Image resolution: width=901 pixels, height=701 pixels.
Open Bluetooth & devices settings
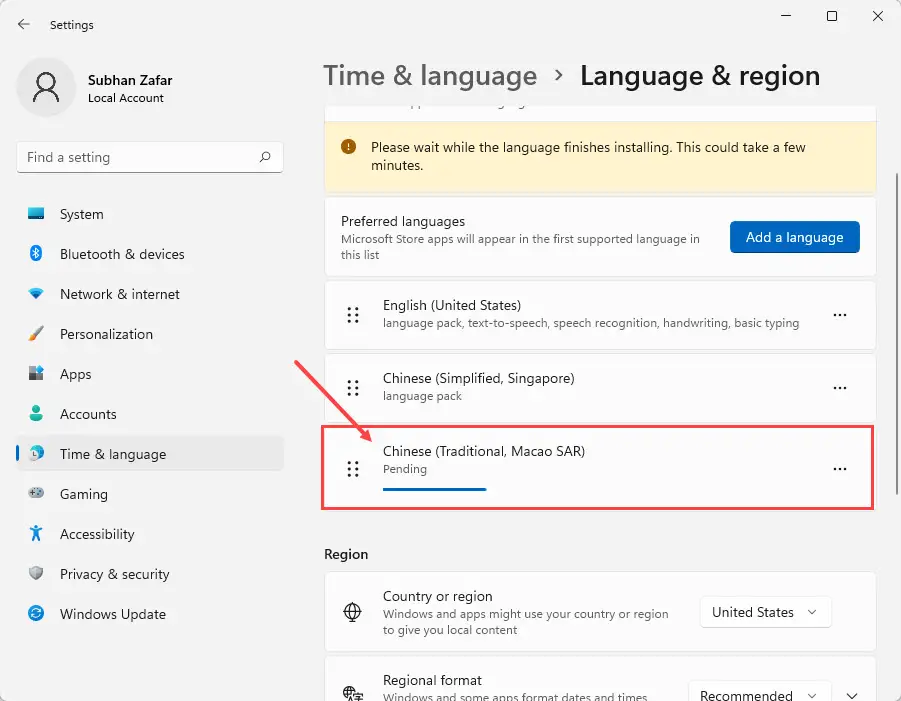click(150, 254)
